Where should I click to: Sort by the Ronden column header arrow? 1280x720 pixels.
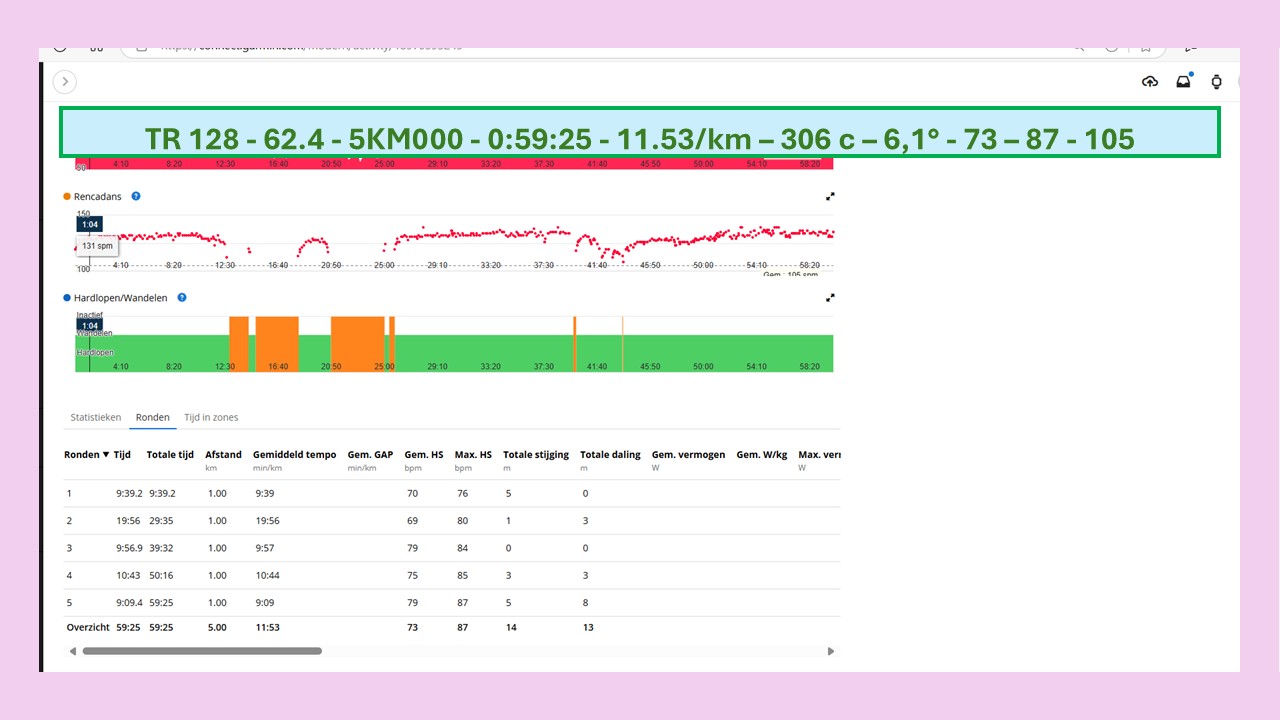106,454
